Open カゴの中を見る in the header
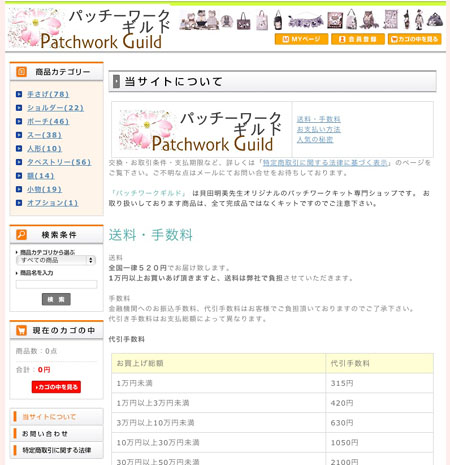450x465 pixels. click(x=414, y=39)
